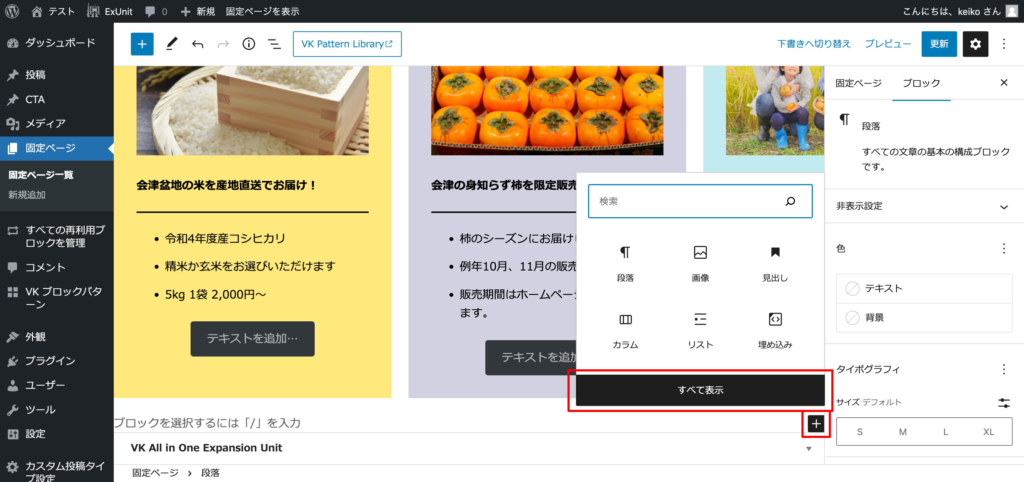
Task: Open プラグイン menu
Action: point(57,361)
